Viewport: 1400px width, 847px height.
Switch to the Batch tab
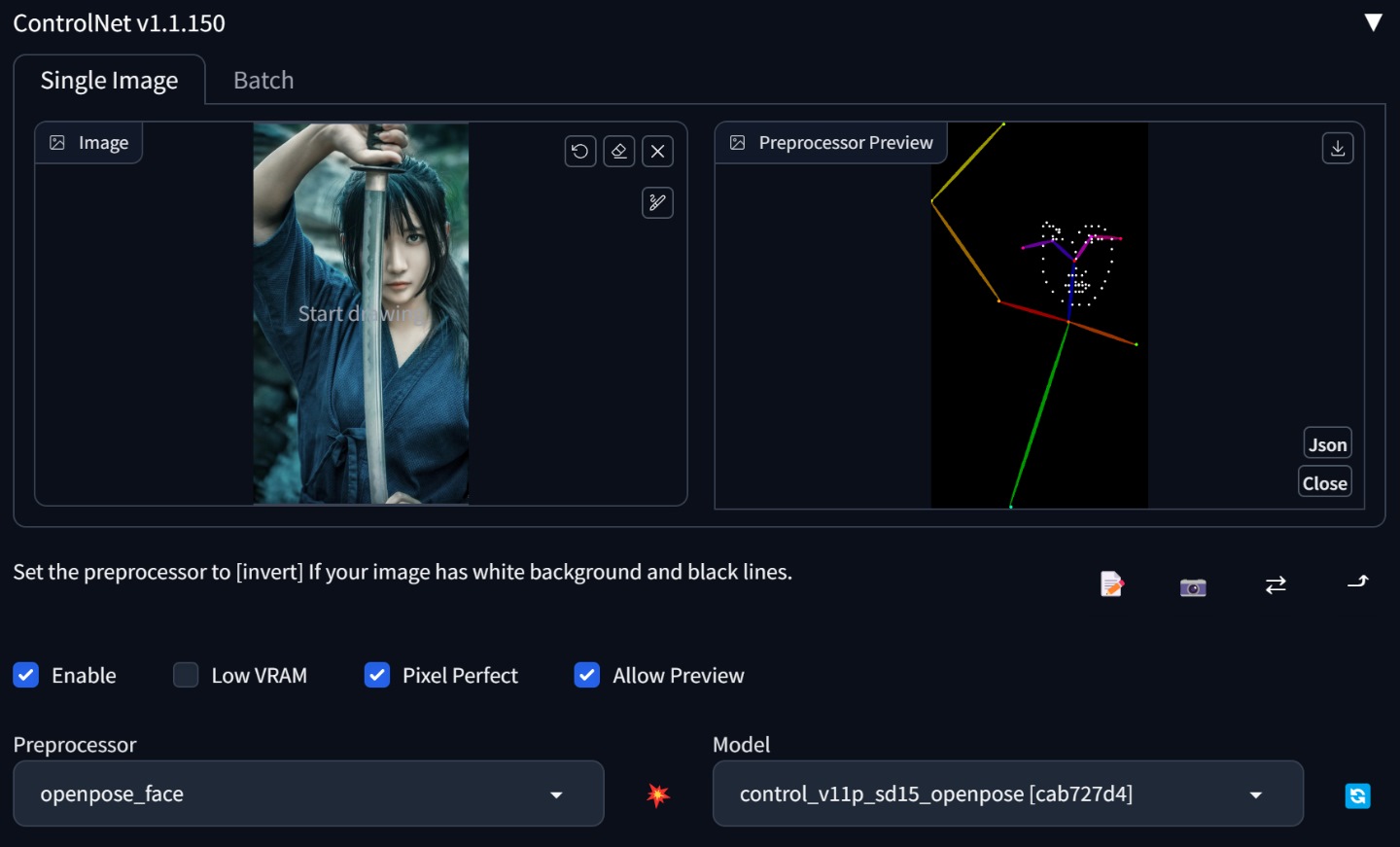(x=263, y=80)
